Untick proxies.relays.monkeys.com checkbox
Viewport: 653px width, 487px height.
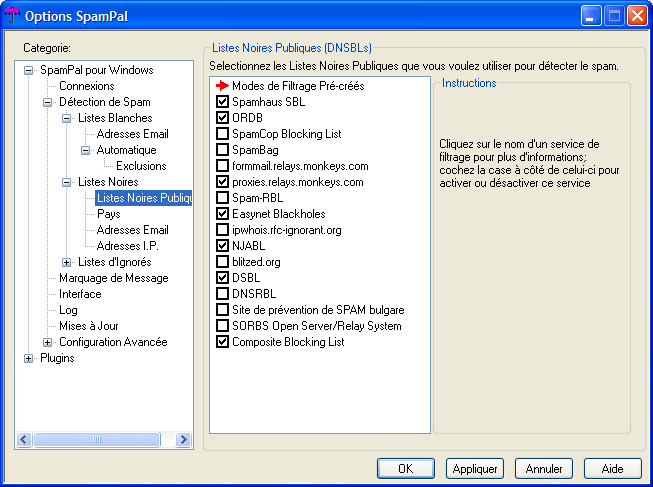[222, 182]
